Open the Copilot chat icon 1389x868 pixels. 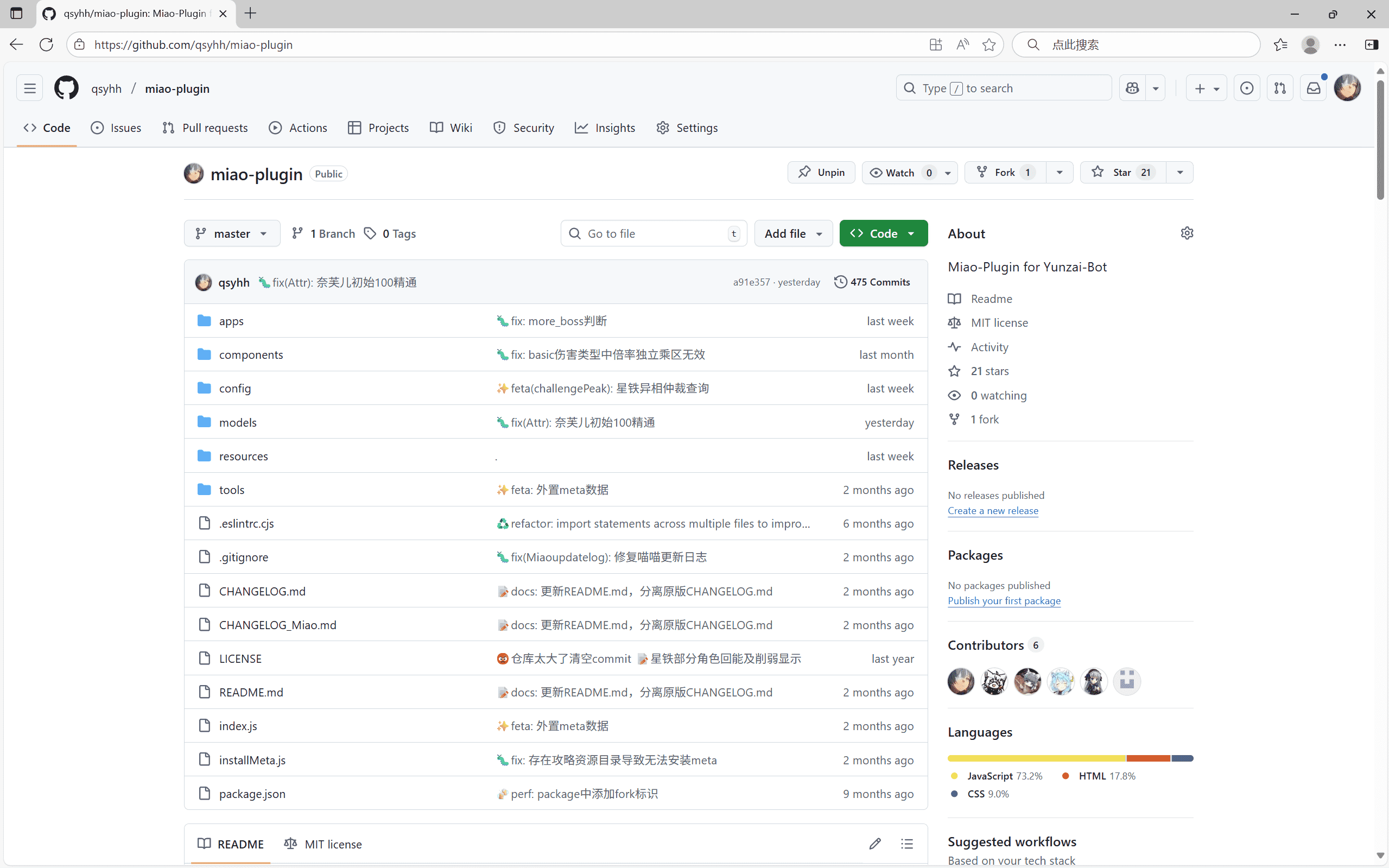(1132, 88)
